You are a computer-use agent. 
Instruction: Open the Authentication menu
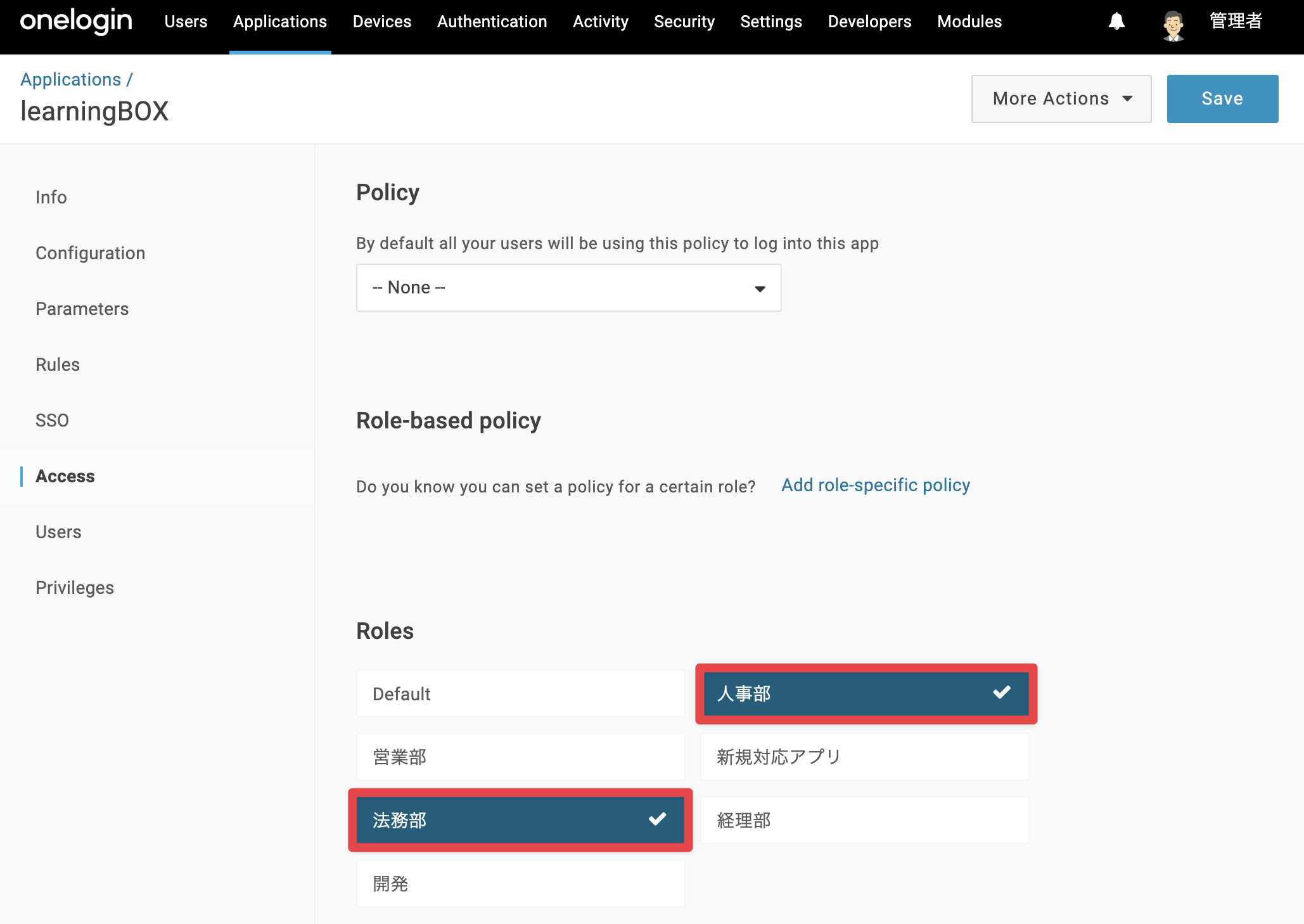pyautogui.click(x=492, y=22)
